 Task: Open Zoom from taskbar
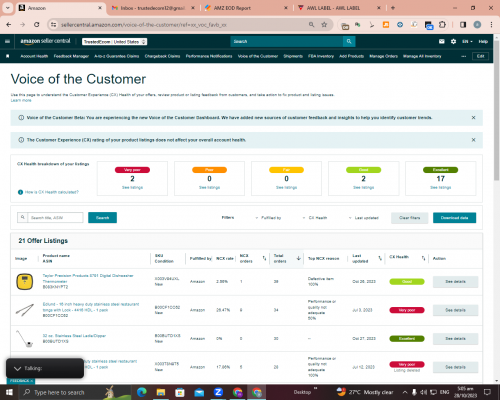(x=218, y=392)
